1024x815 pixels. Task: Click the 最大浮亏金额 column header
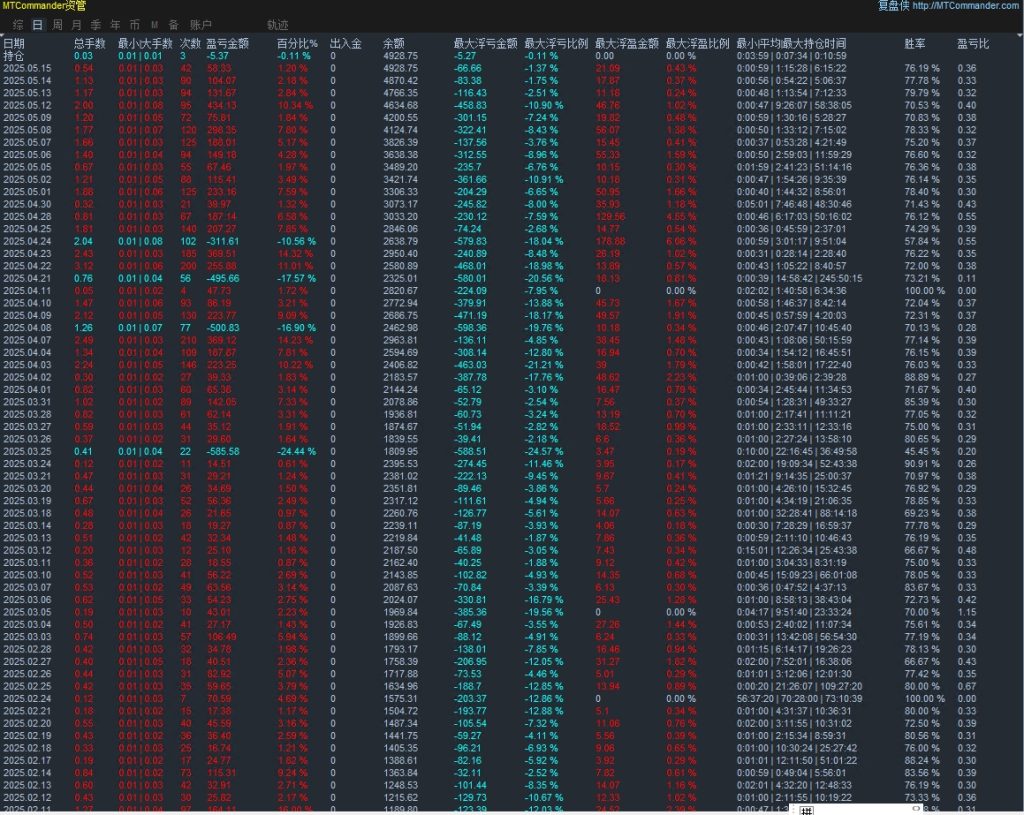tap(485, 44)
